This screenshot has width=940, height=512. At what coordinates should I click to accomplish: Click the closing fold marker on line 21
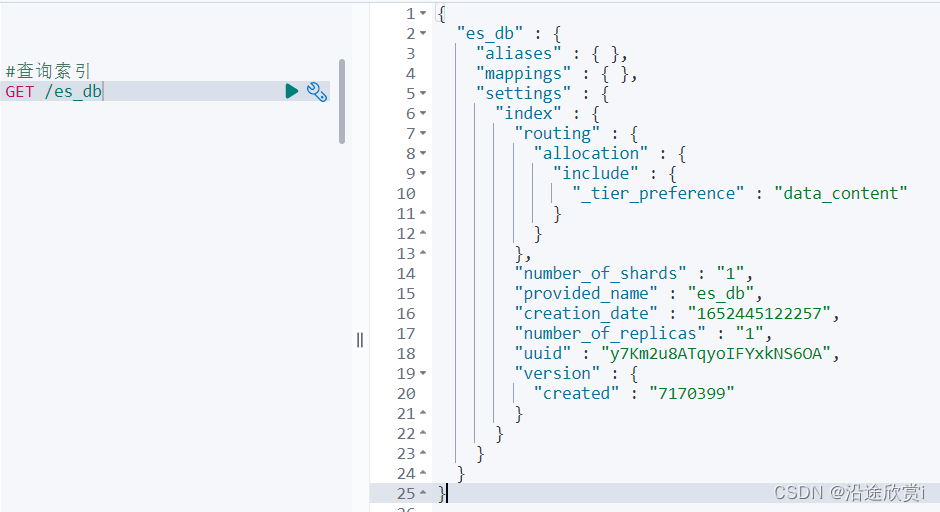click(423, 414)
